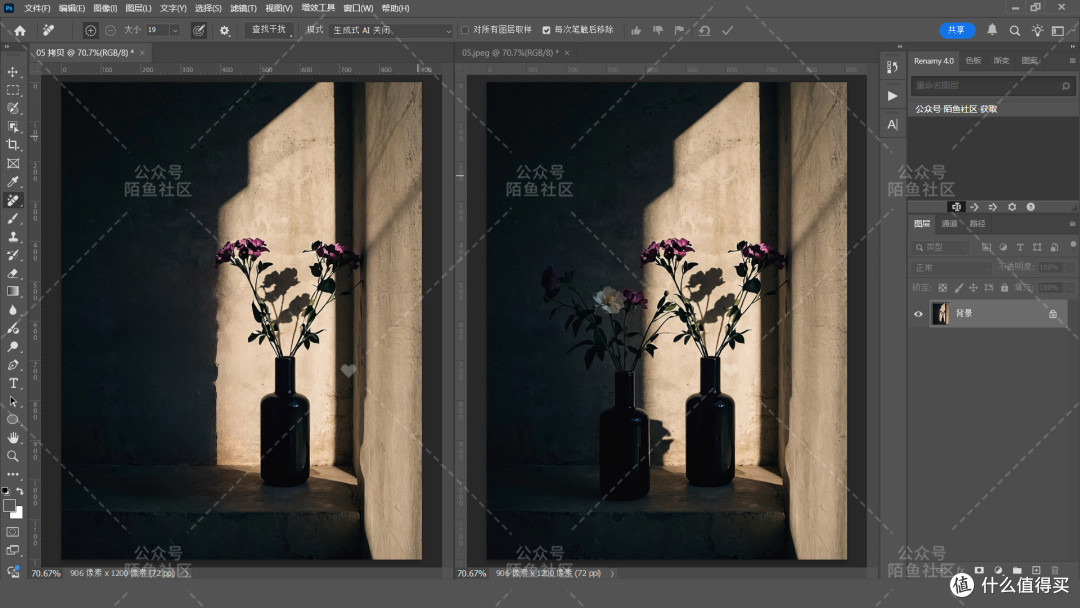Image resolution: width=1080 pixels, height=608 pixels.
Task: Toggle type layer filter icon
Action: pyautogui.click(x=1020, y=247)
